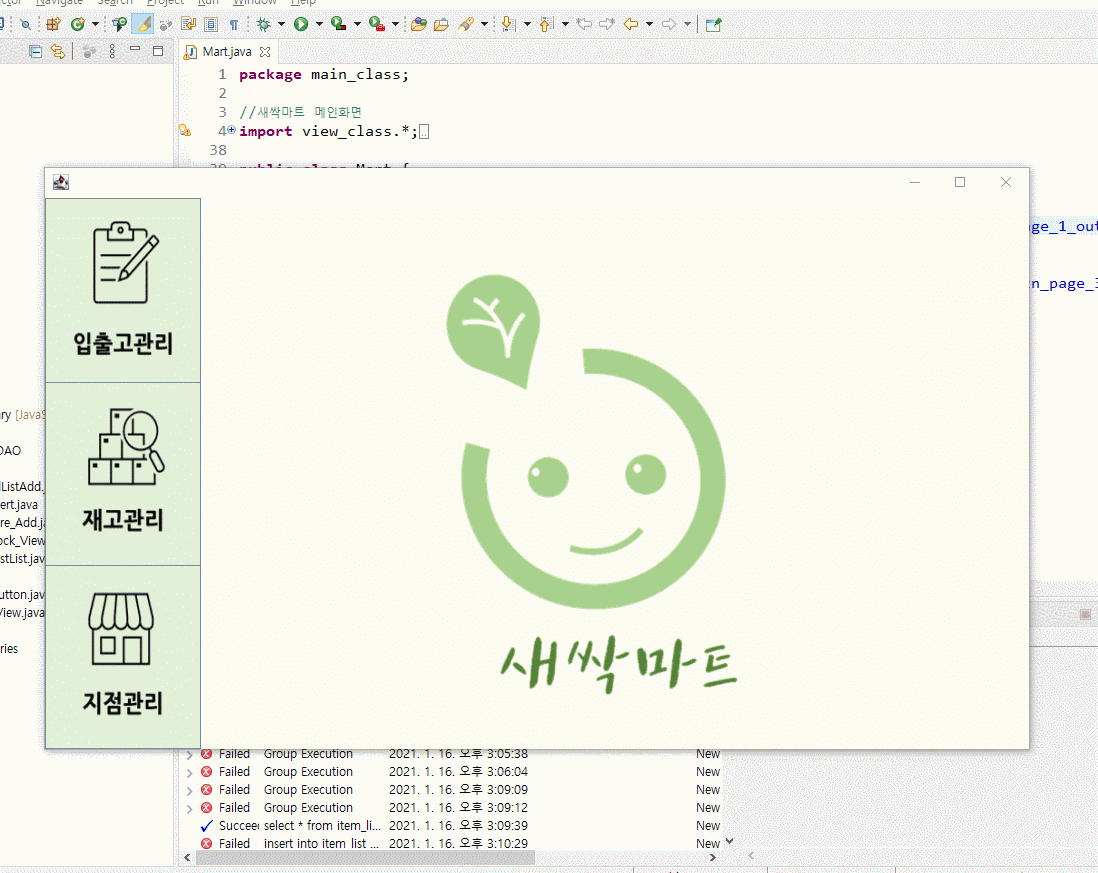
Task: Click the Debug bug icon in toolbar
Action: (264, 25)
